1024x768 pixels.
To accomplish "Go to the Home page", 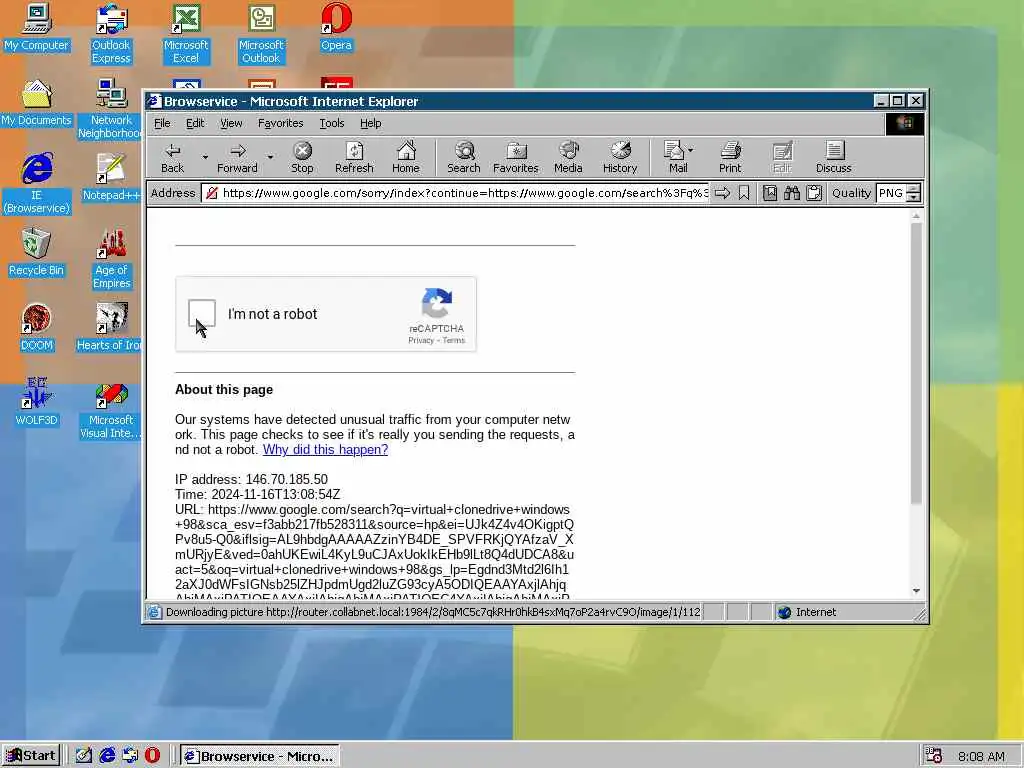I will (x=406, y=158).
